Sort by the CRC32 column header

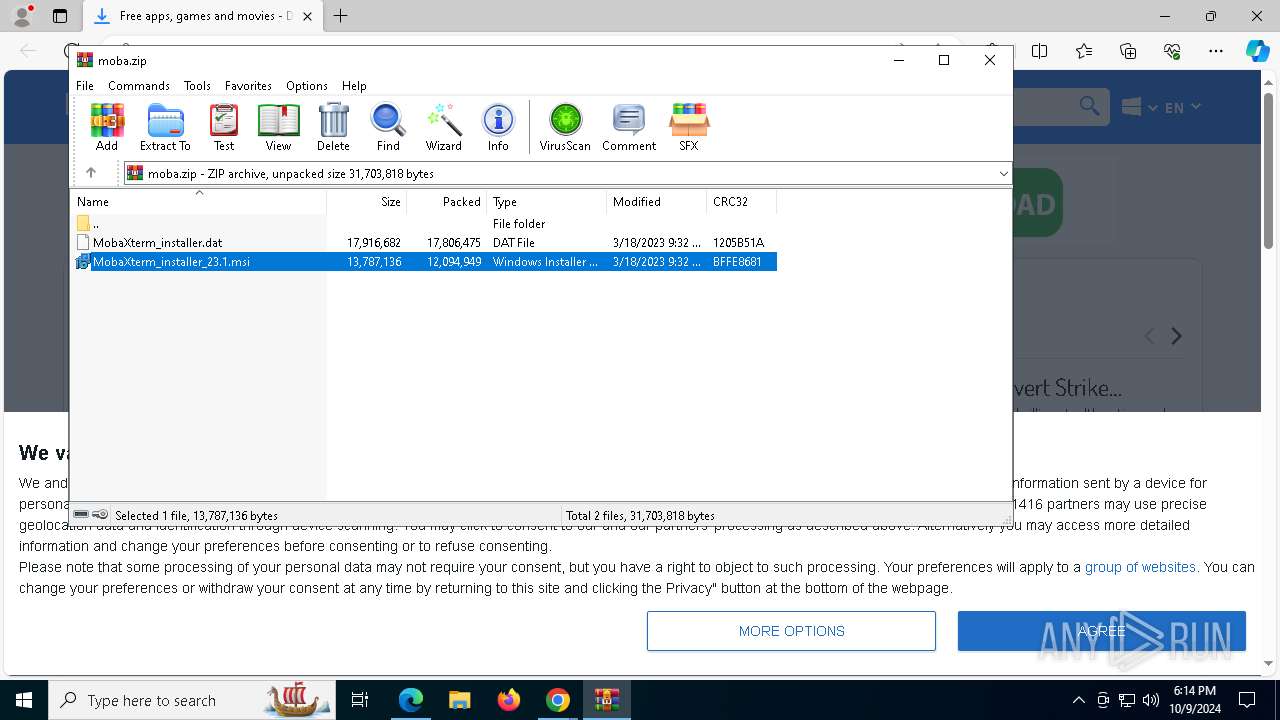click(x=742, y=202)
